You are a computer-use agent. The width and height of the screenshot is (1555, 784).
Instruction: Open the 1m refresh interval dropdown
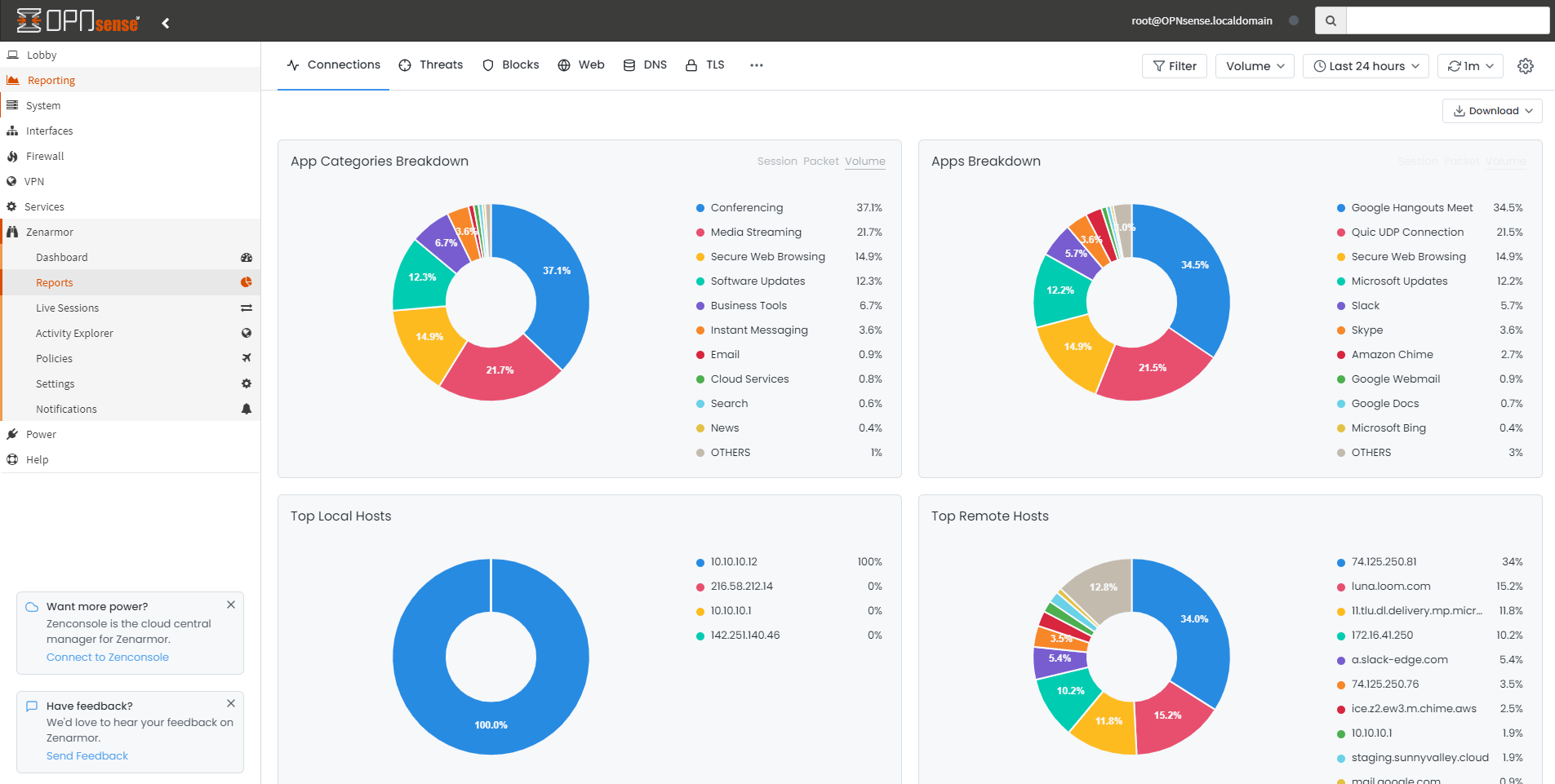(x=1470, y=66)
